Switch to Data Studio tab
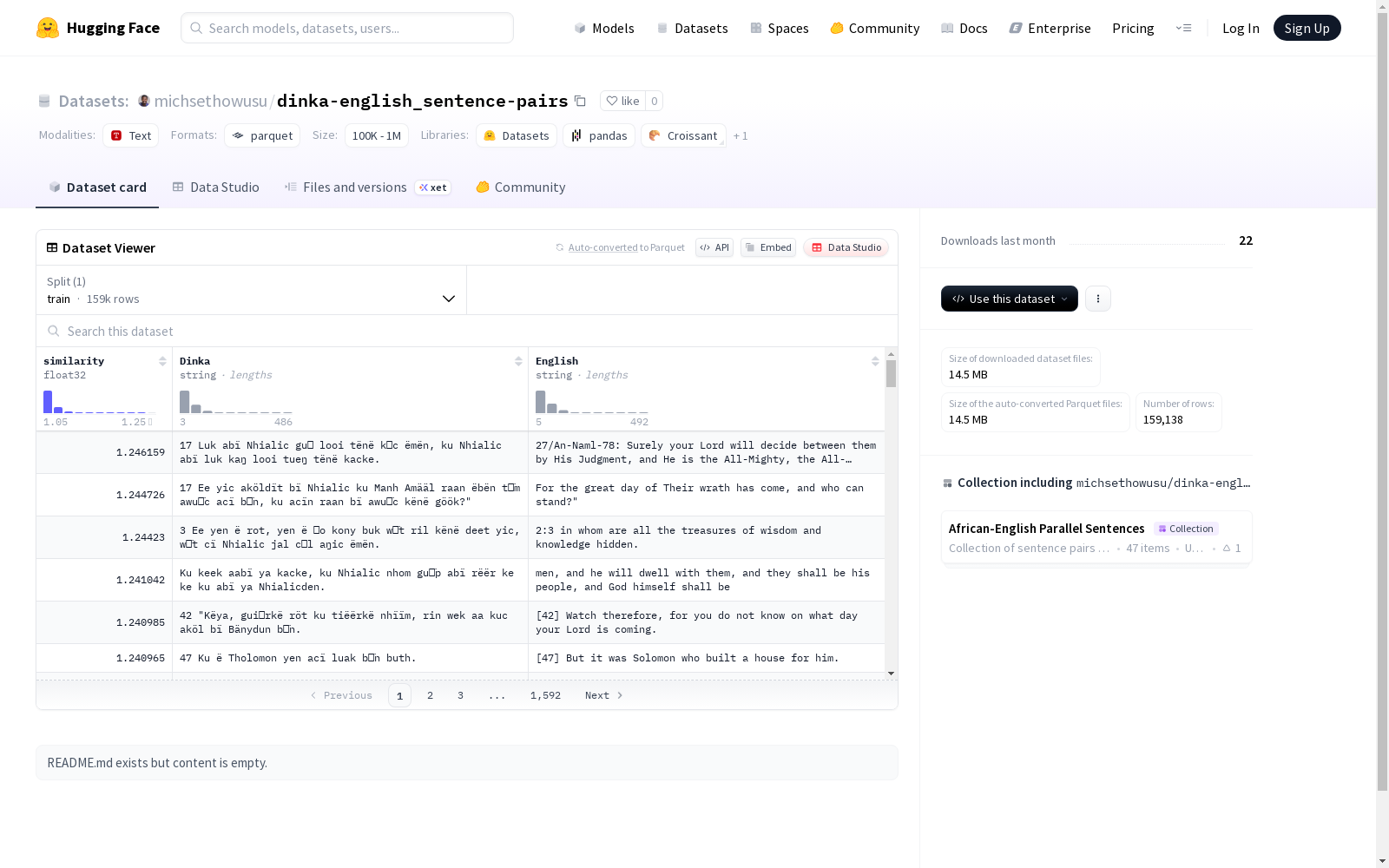Viewport: 1389px width, 868px height. point(216,187)
